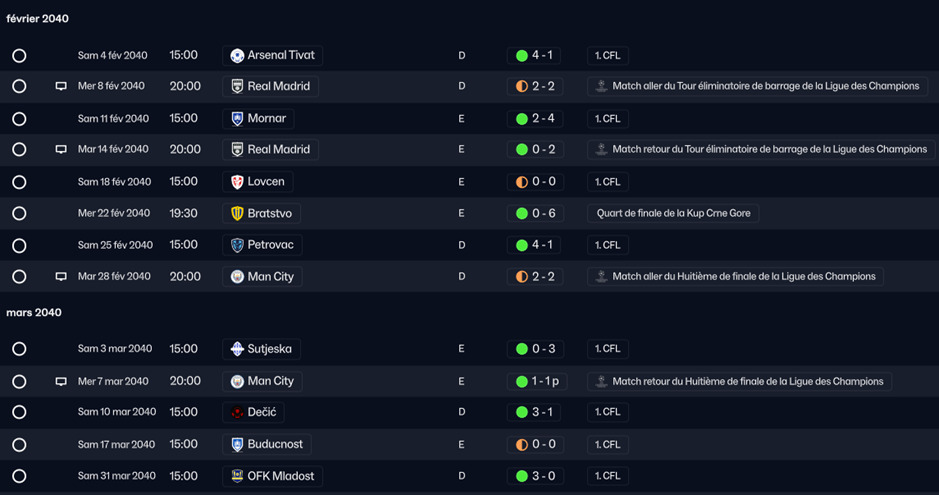
Task: Click the OFK Mladost club crest
Action: [x=237, y=476]
